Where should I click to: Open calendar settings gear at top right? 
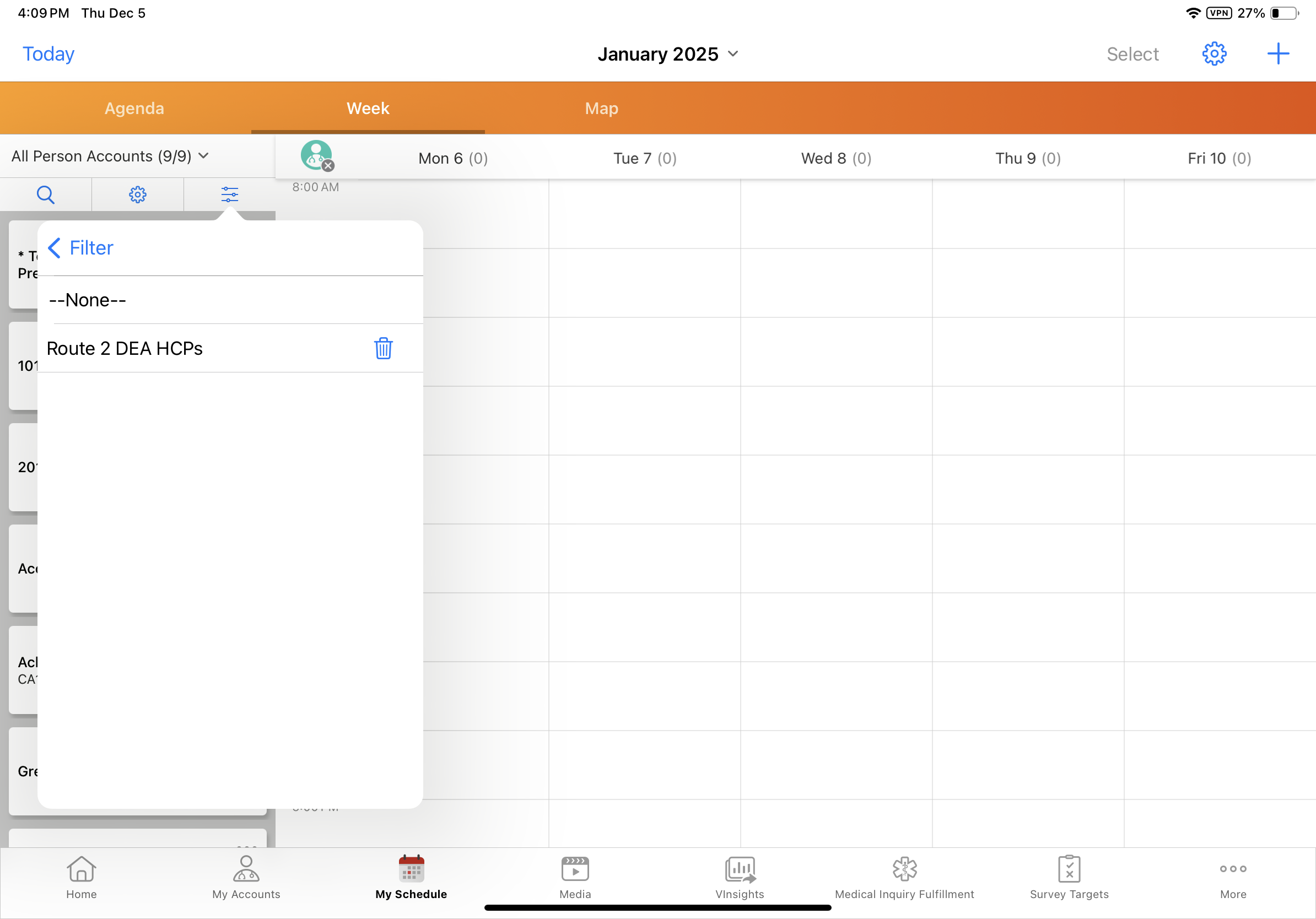1213,54
